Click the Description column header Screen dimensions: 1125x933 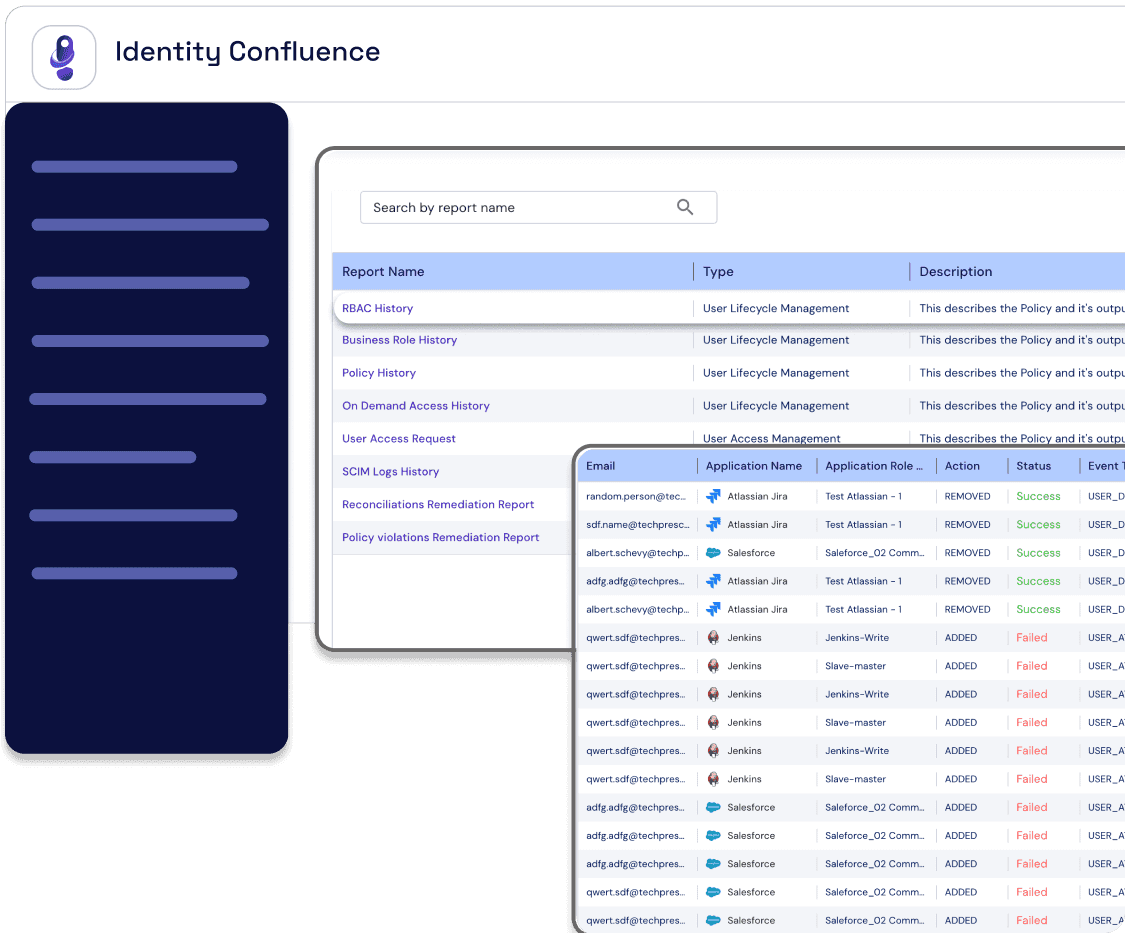pos(956,271)
